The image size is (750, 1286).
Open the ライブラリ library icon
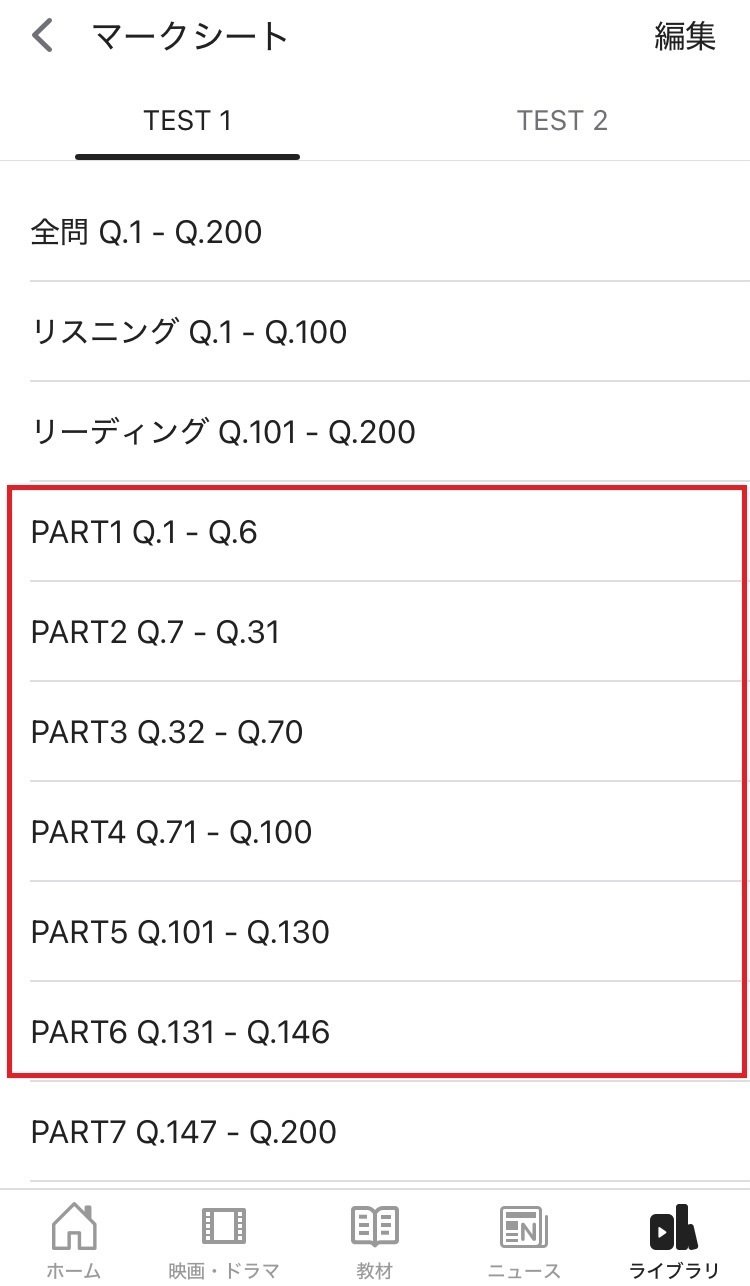click(674, 1226)
